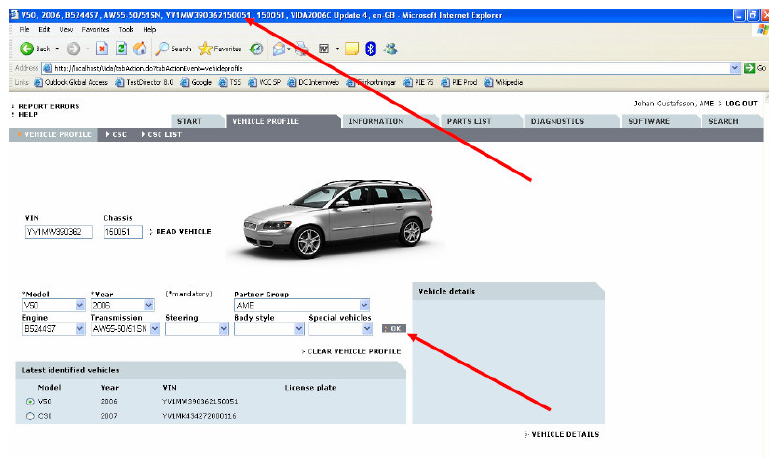
Task: Select the CSC LIST sub-tab
Action: [162, 134]
